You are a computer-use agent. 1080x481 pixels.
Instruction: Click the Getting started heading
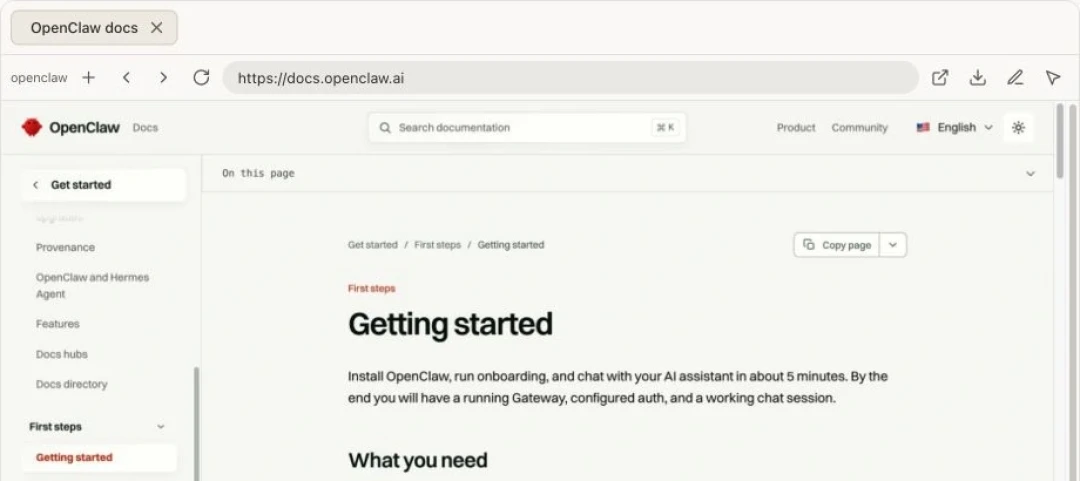(450, 324)
